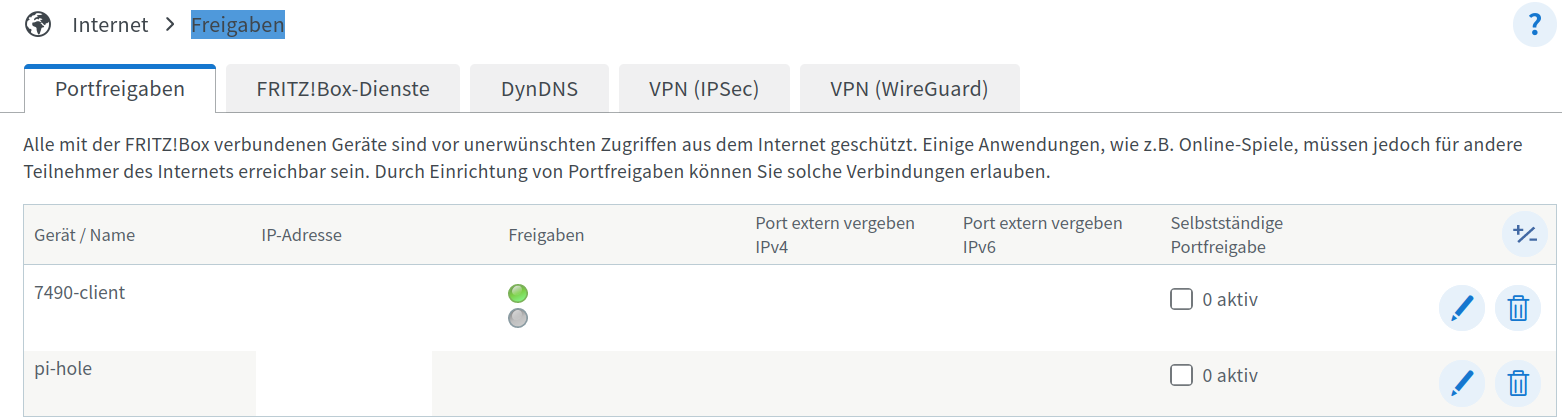The width and height of the screenshot is (1562, 420).
Task: Switch to the FRITZ!Box-Dienste tab
Action: 343,89
